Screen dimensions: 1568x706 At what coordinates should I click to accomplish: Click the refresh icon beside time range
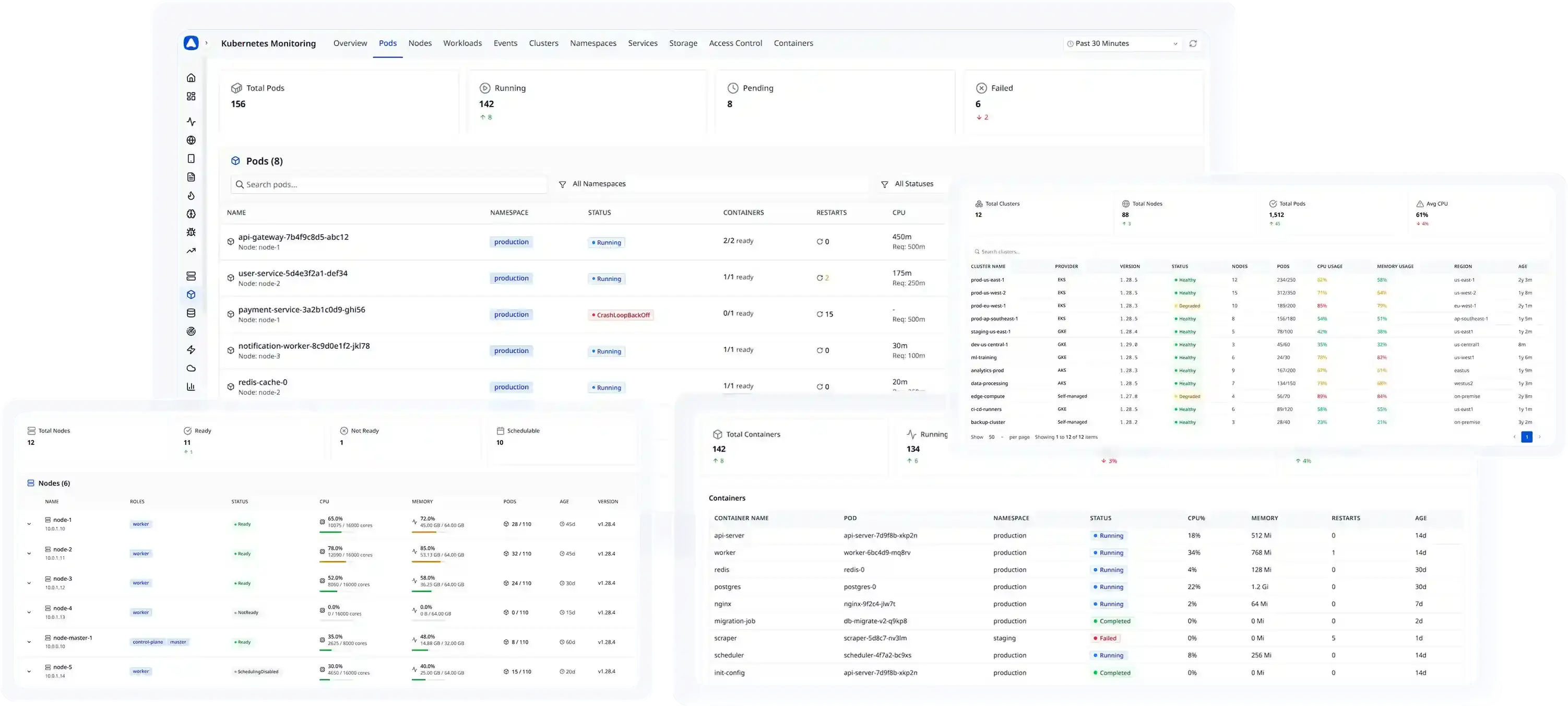[1192, 43]
